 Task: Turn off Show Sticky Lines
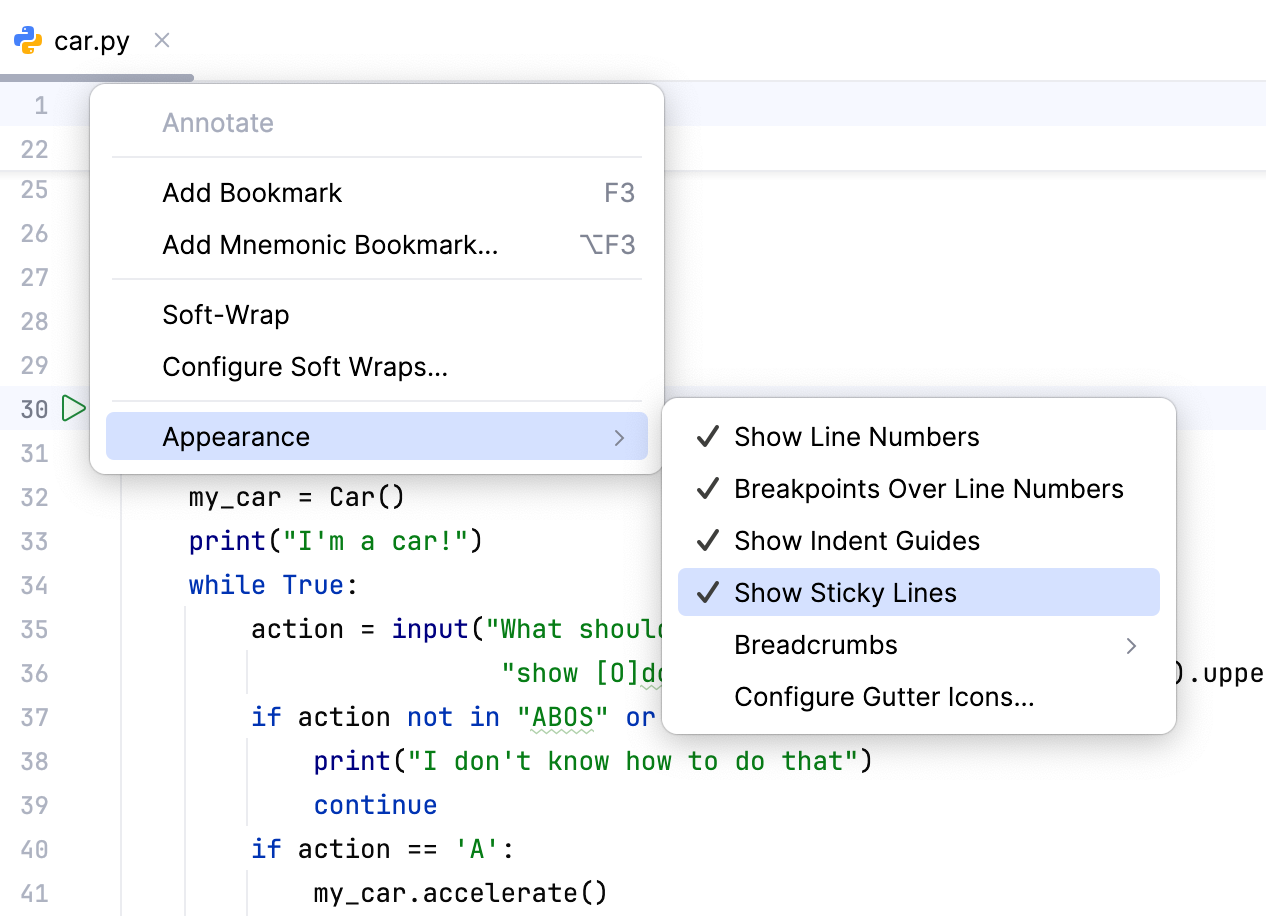coord(845,593)
